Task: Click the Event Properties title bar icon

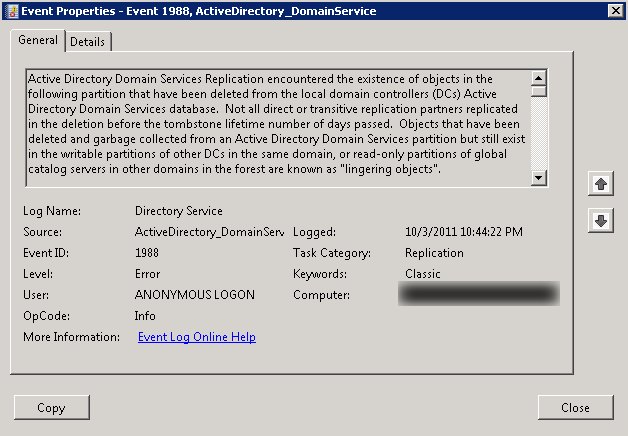Action: tap(11, 11)
